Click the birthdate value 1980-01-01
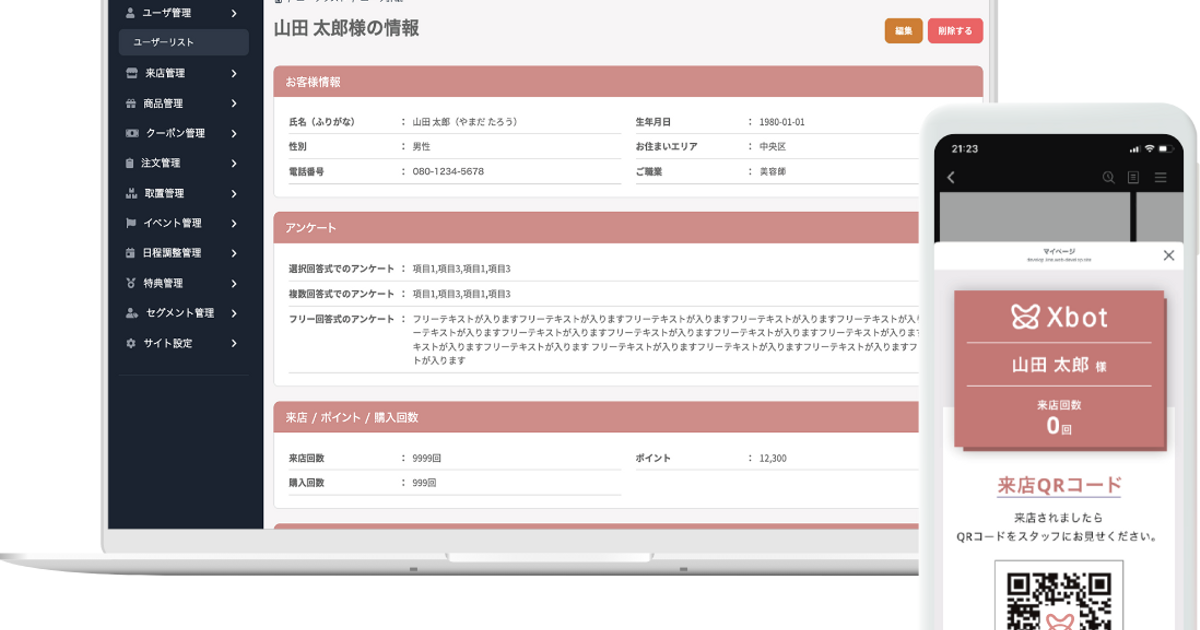 point(782,122)
